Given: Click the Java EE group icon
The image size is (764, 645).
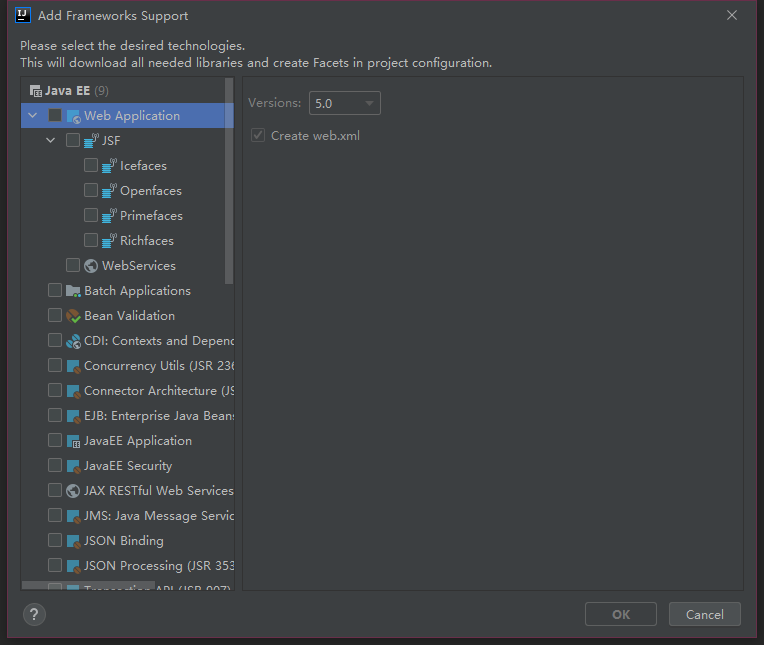Looking at the screenshot, I should (36, 91).
